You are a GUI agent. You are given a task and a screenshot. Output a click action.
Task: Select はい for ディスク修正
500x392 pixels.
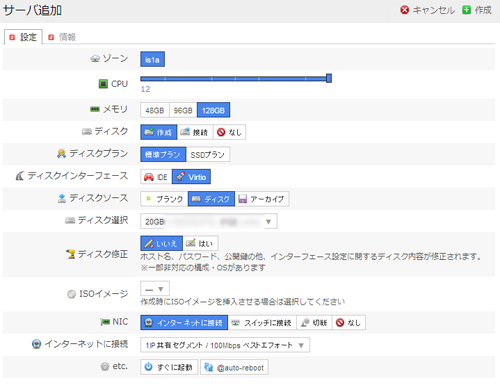tap(201, 243)
